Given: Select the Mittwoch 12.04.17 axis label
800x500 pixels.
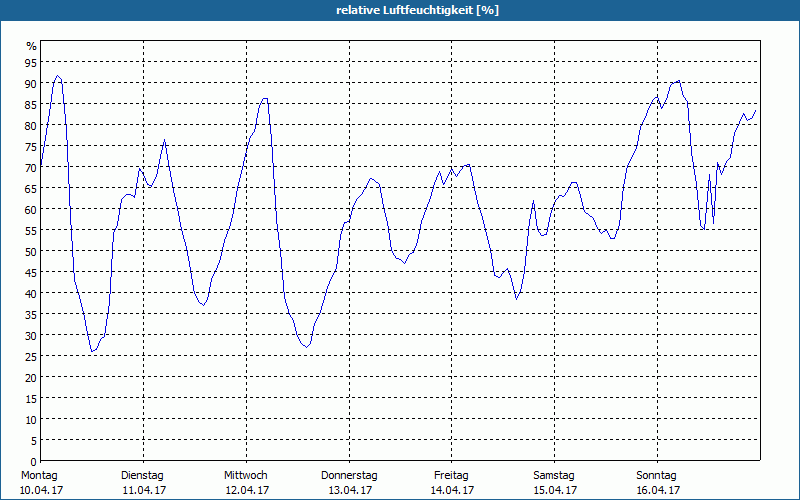Looking at the screenshot, I should click(246, 483).
